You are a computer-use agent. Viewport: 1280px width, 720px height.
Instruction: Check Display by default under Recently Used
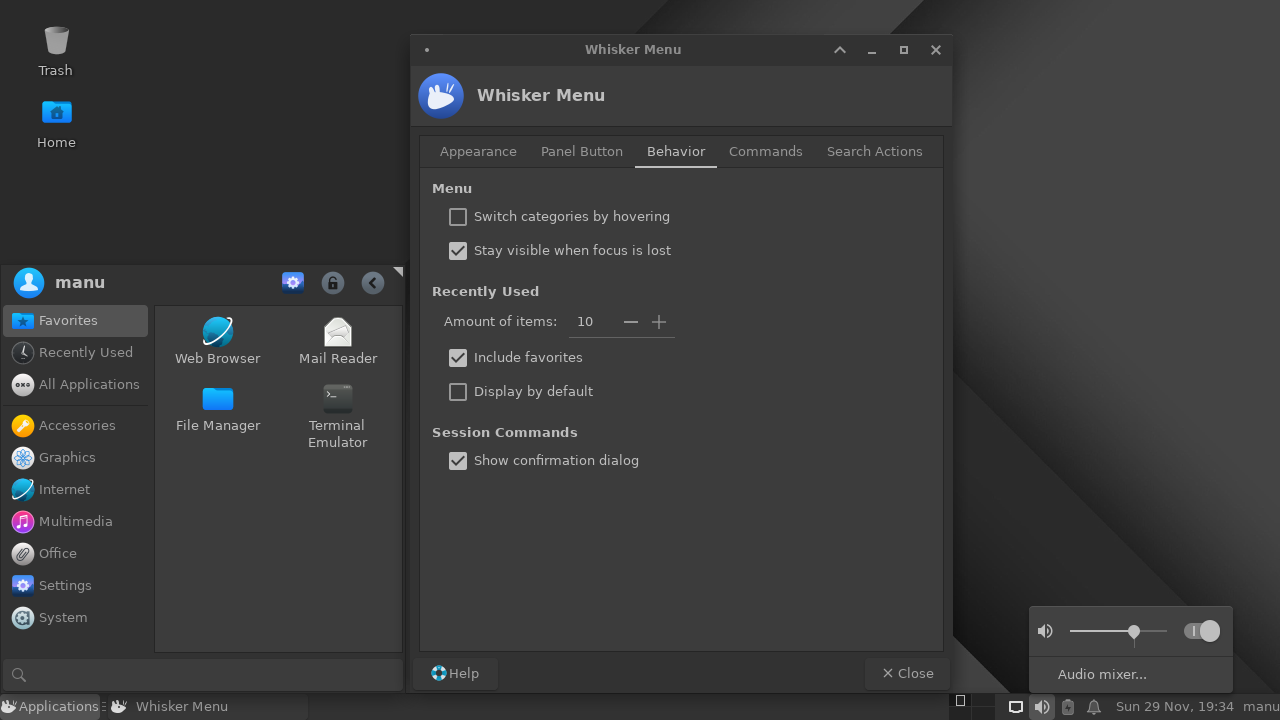click(457, 391)
